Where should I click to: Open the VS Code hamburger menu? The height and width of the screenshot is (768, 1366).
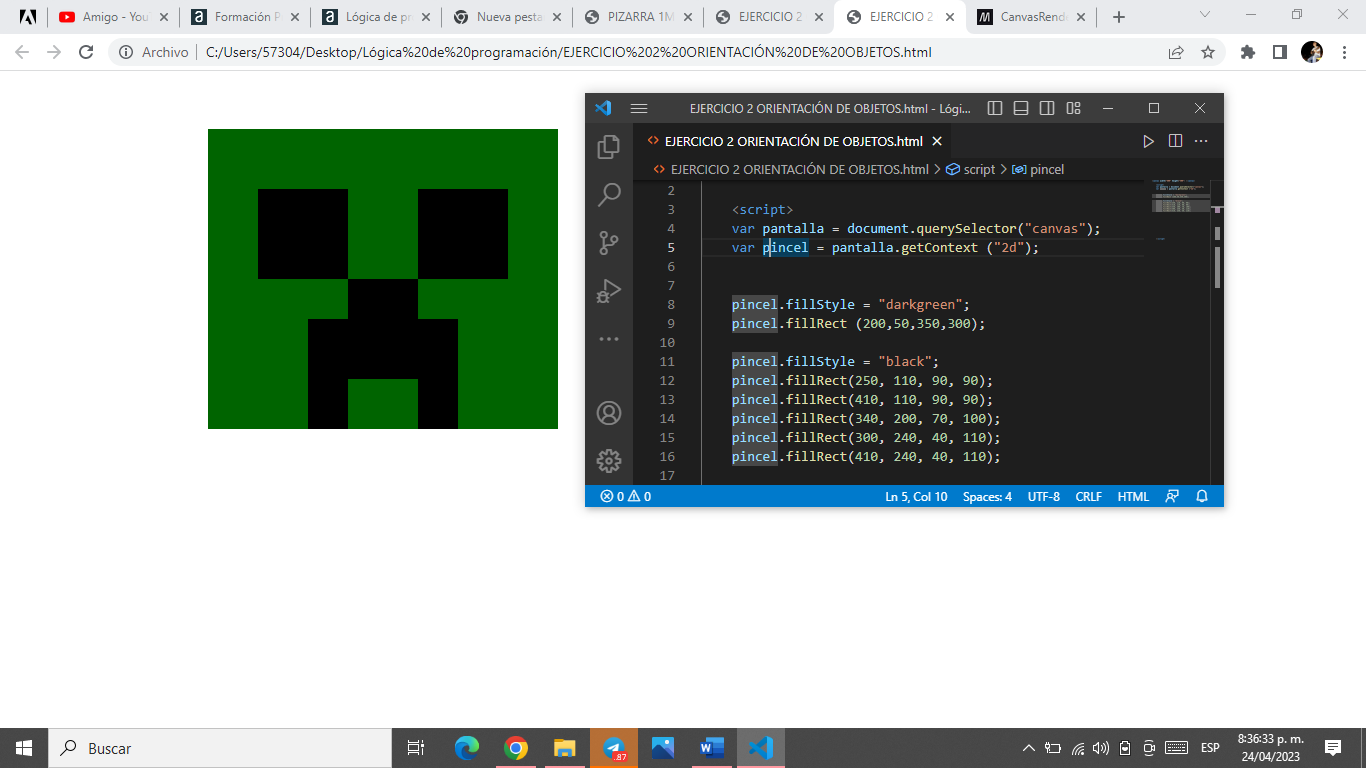pos(639,108)
